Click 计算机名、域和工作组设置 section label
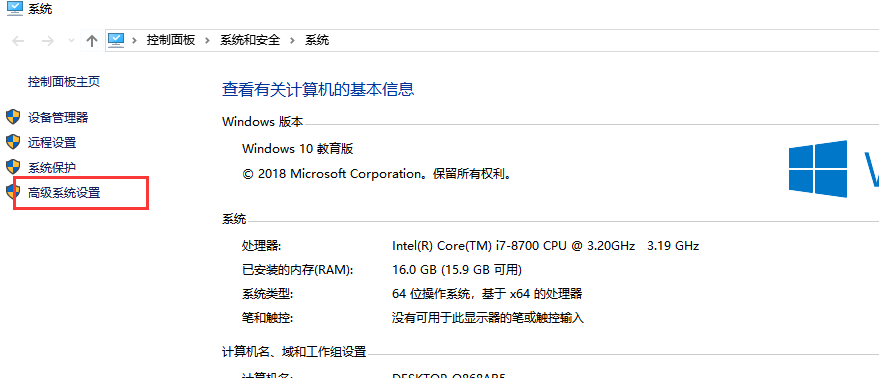Image resolution: width=879 pixels, height=378 pixels. tap(294, 352)
